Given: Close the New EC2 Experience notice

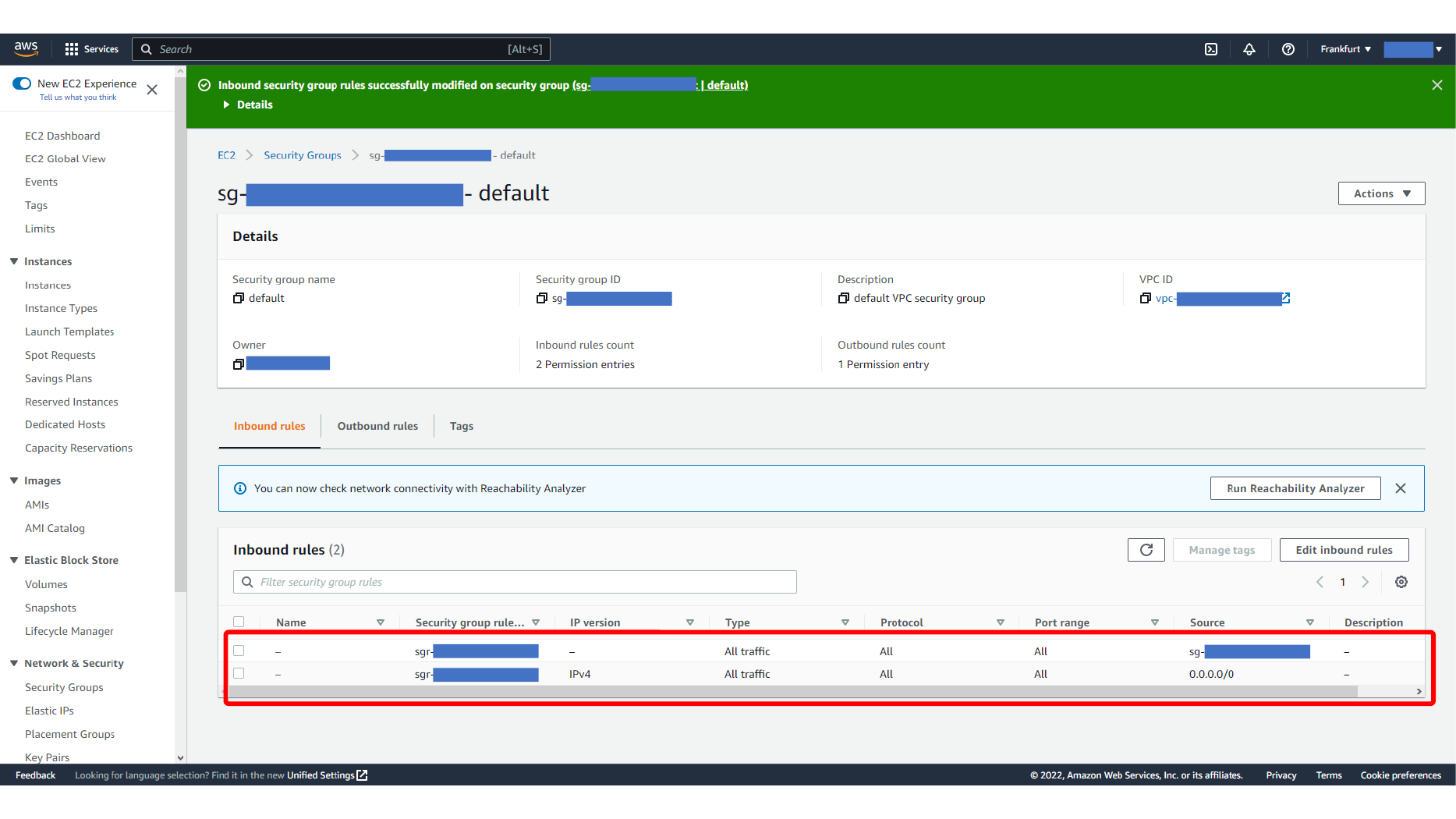Looking at the screenshot, I should 152,90.
